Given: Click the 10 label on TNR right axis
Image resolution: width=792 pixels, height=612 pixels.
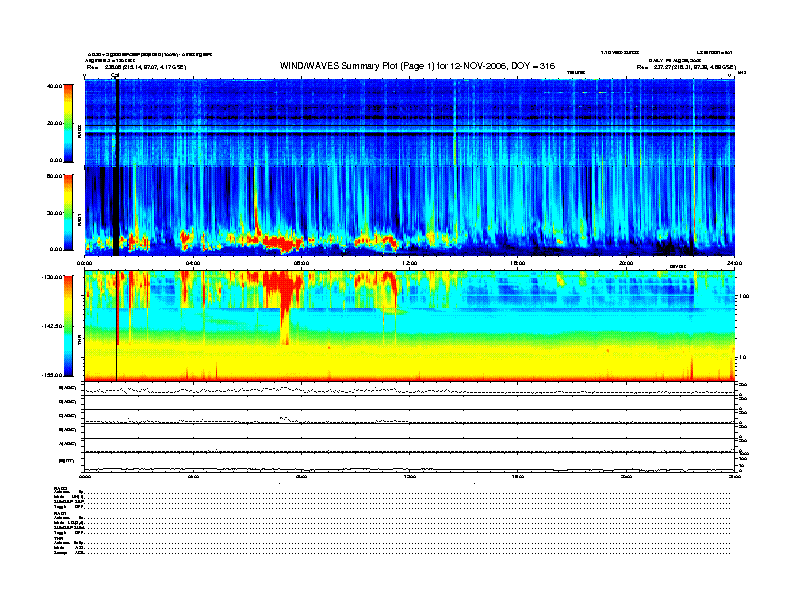Looking at the screenshot, I should click(x=744, y=358).
